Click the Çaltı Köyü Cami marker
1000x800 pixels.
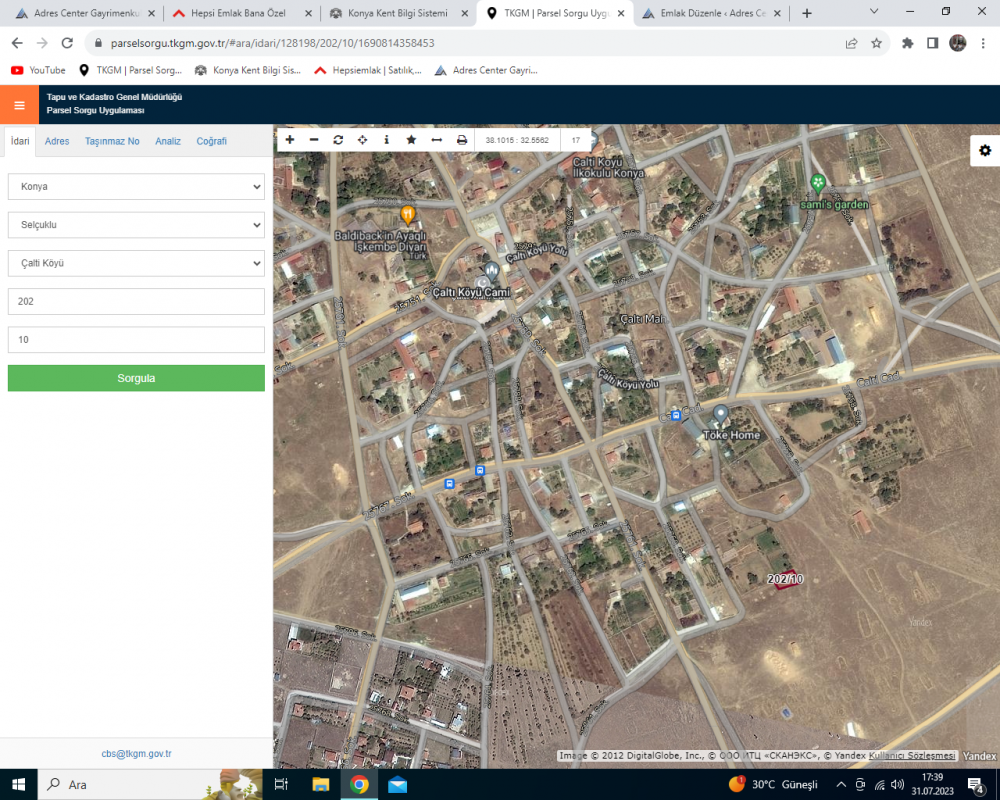(491, 272)
